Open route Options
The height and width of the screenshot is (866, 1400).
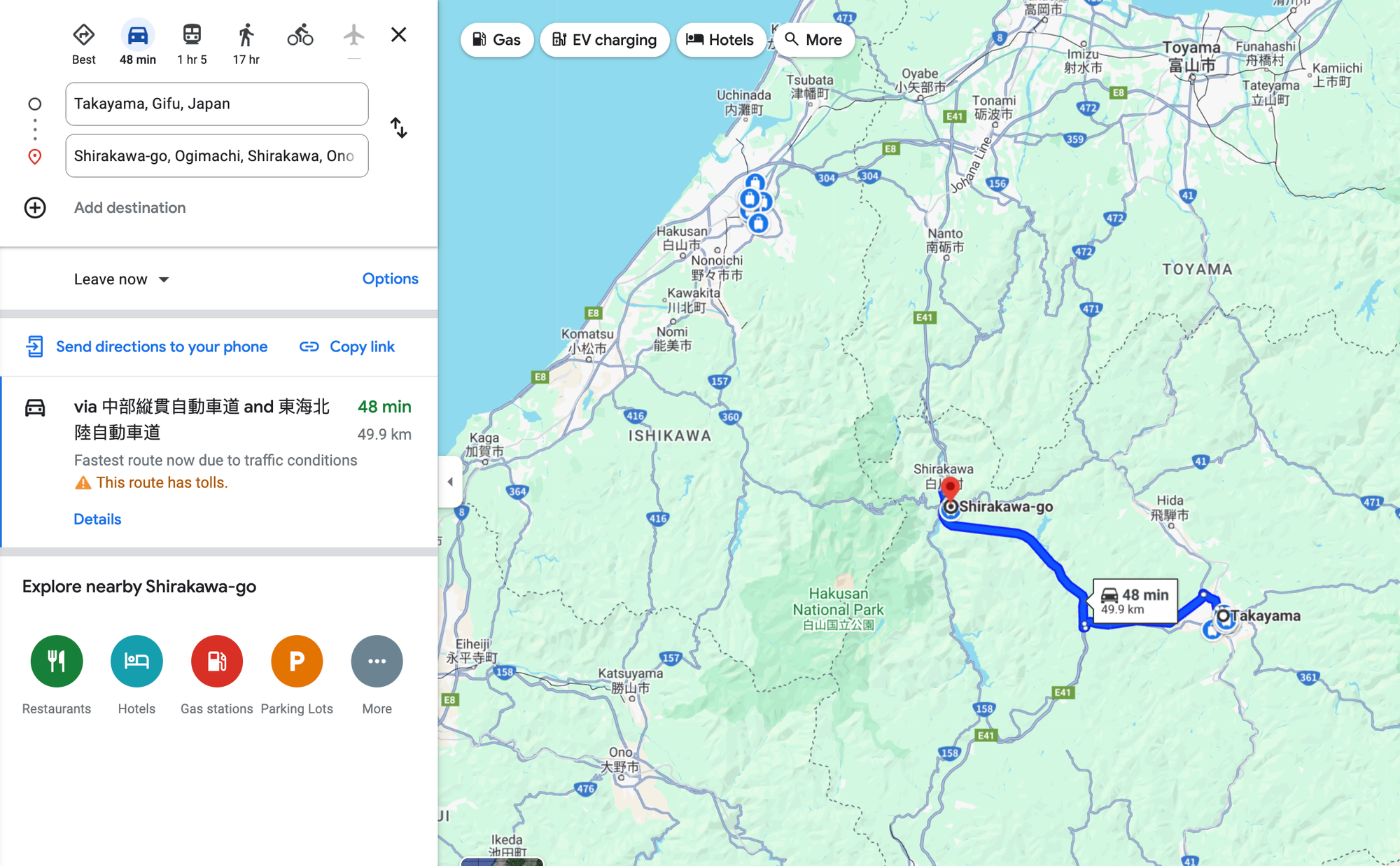click(390, 279)
